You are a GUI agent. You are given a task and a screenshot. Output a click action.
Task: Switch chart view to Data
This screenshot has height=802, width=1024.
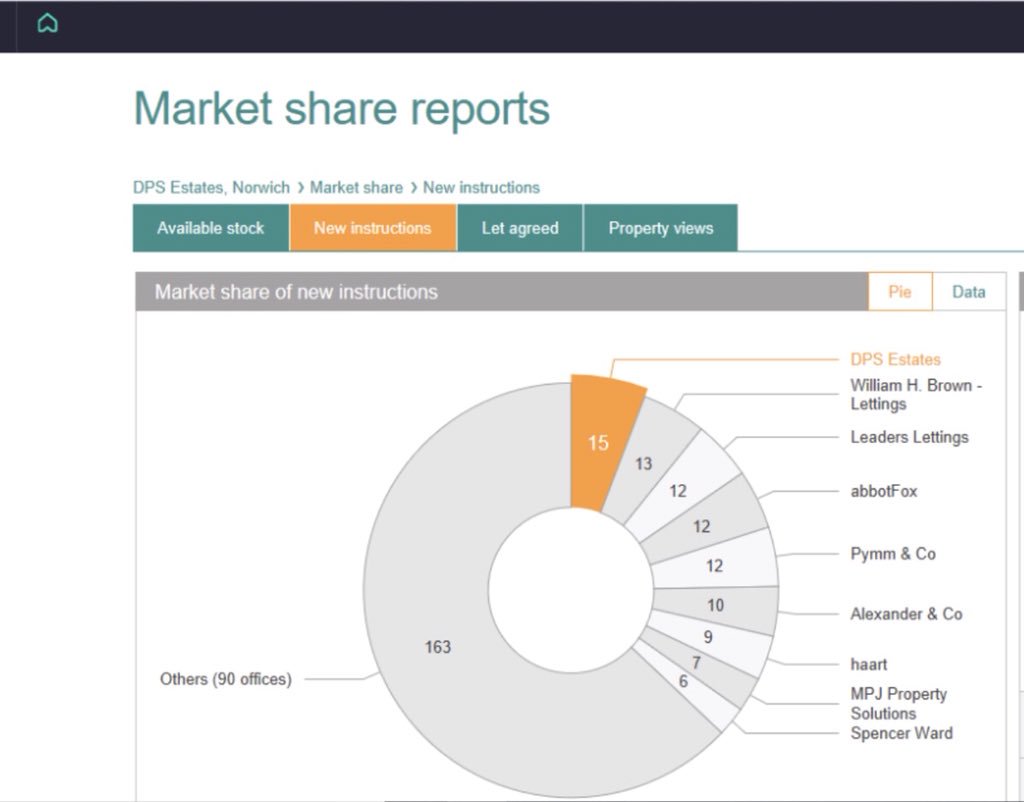[968, 292]
